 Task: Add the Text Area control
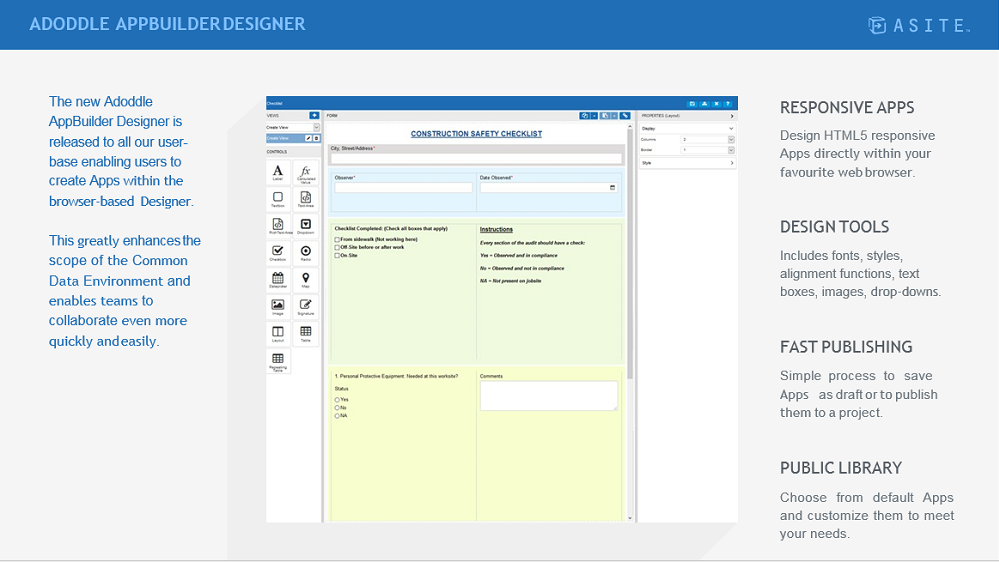(x=306, y=199)
